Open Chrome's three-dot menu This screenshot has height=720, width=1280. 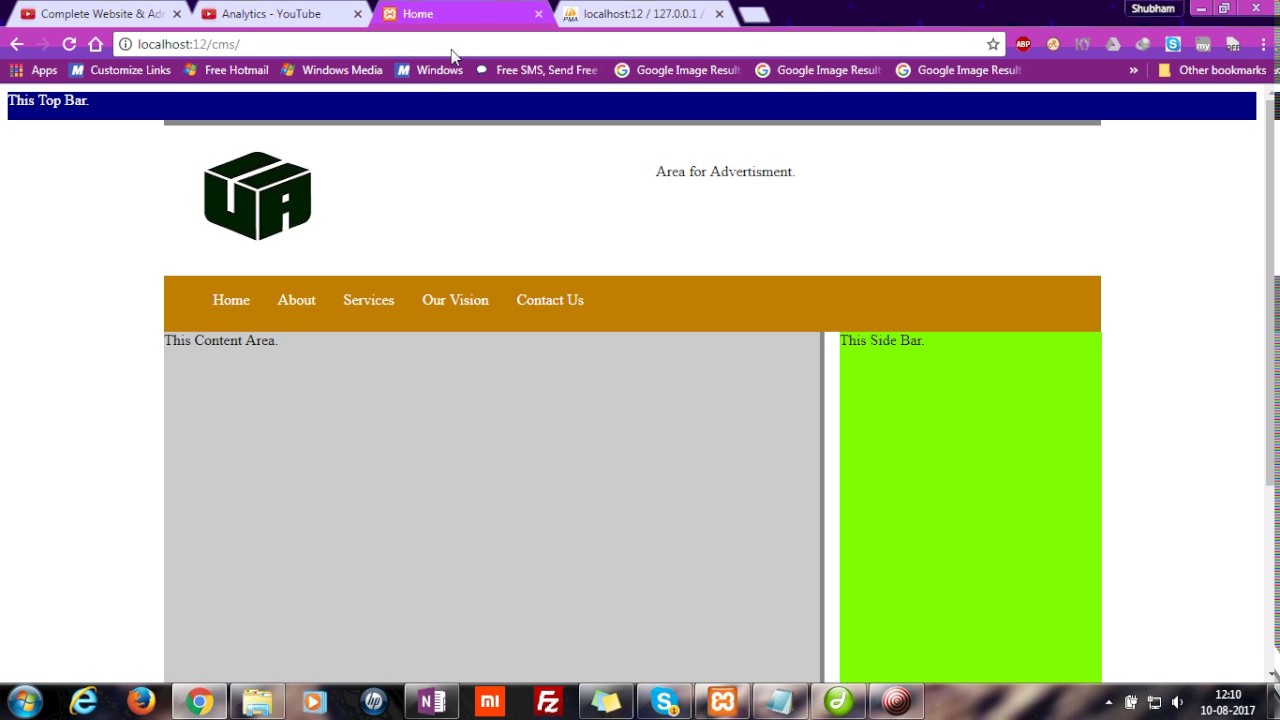tap(1264, 44)
